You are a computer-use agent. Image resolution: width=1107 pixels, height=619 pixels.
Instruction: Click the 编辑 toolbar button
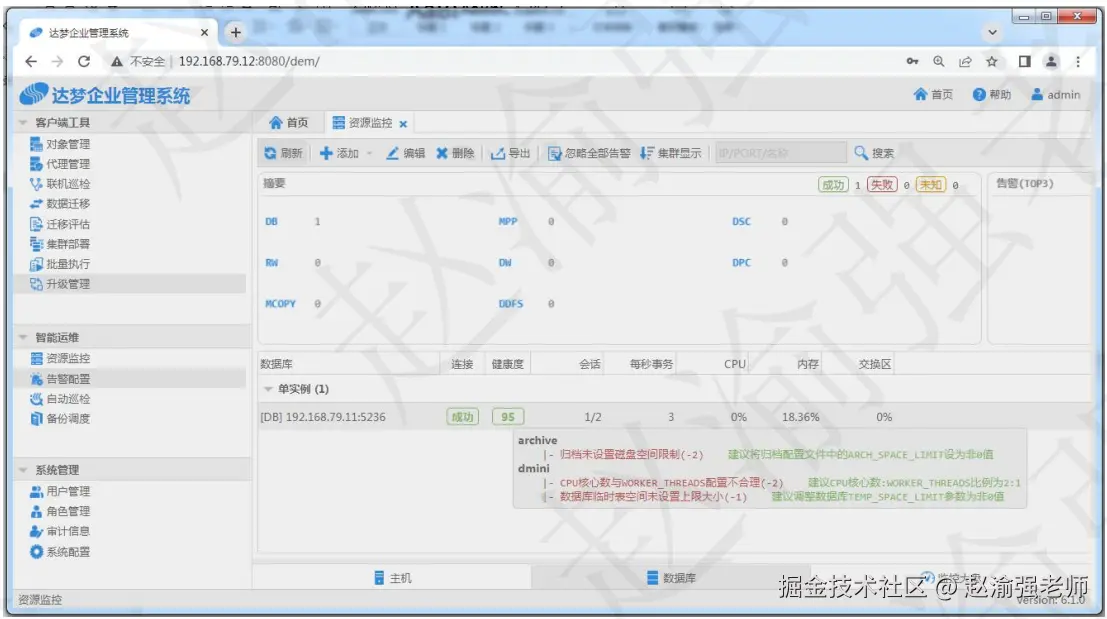405,153
